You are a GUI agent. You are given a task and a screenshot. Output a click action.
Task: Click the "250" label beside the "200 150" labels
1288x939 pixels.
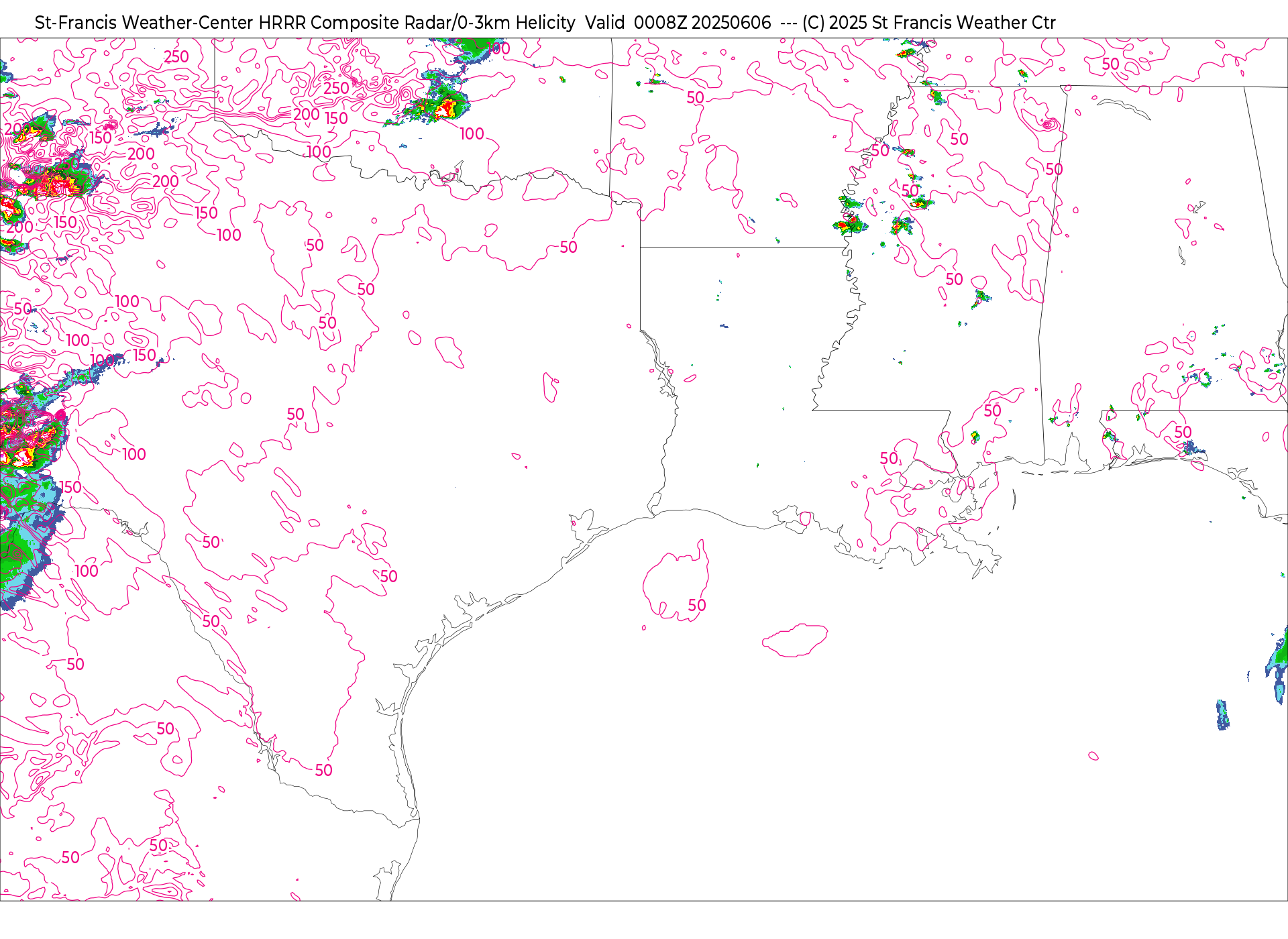pyautogui.click(x=336, y=89)
